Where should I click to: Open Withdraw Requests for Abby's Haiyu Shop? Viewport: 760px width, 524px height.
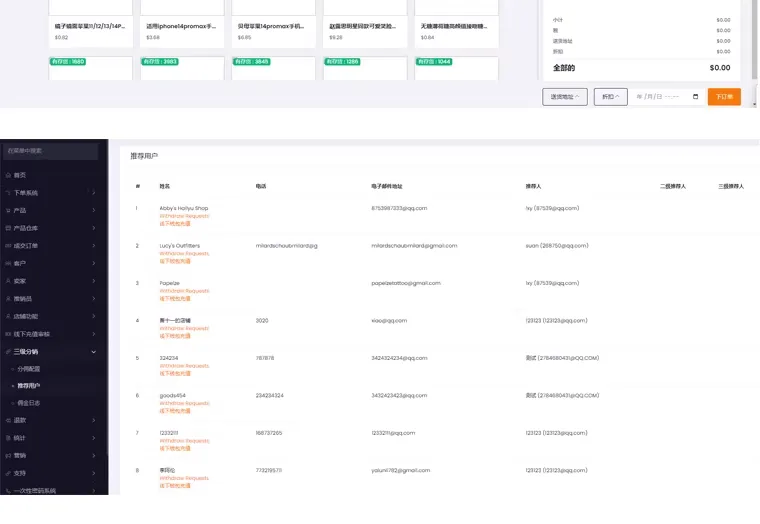[184, 216]
